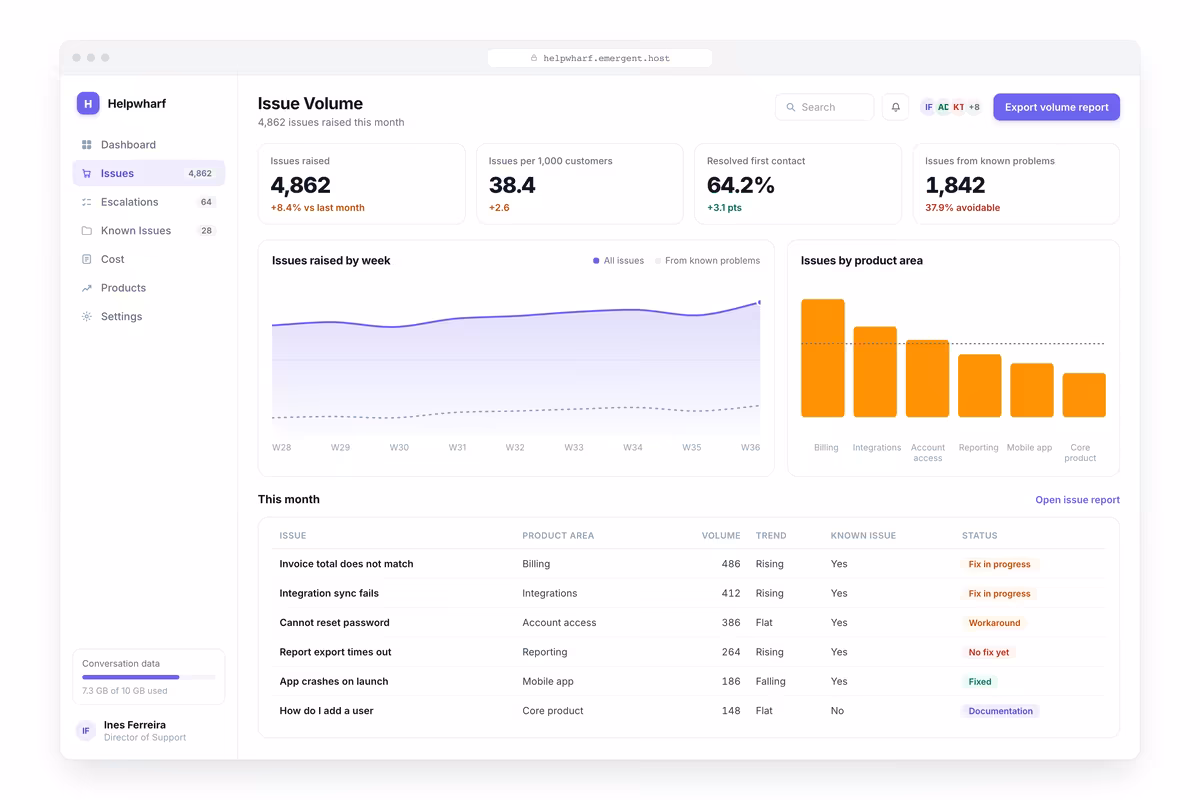Click the Account access chart bar
This screenshot has height=800, width=1200.
[x=927, y=378]
